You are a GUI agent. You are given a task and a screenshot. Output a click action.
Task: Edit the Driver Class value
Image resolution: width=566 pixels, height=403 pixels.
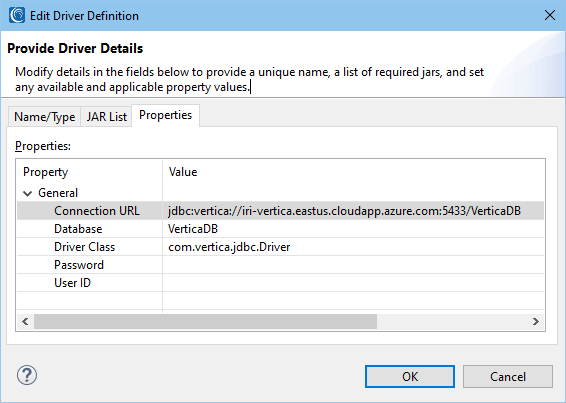(353, 247)
